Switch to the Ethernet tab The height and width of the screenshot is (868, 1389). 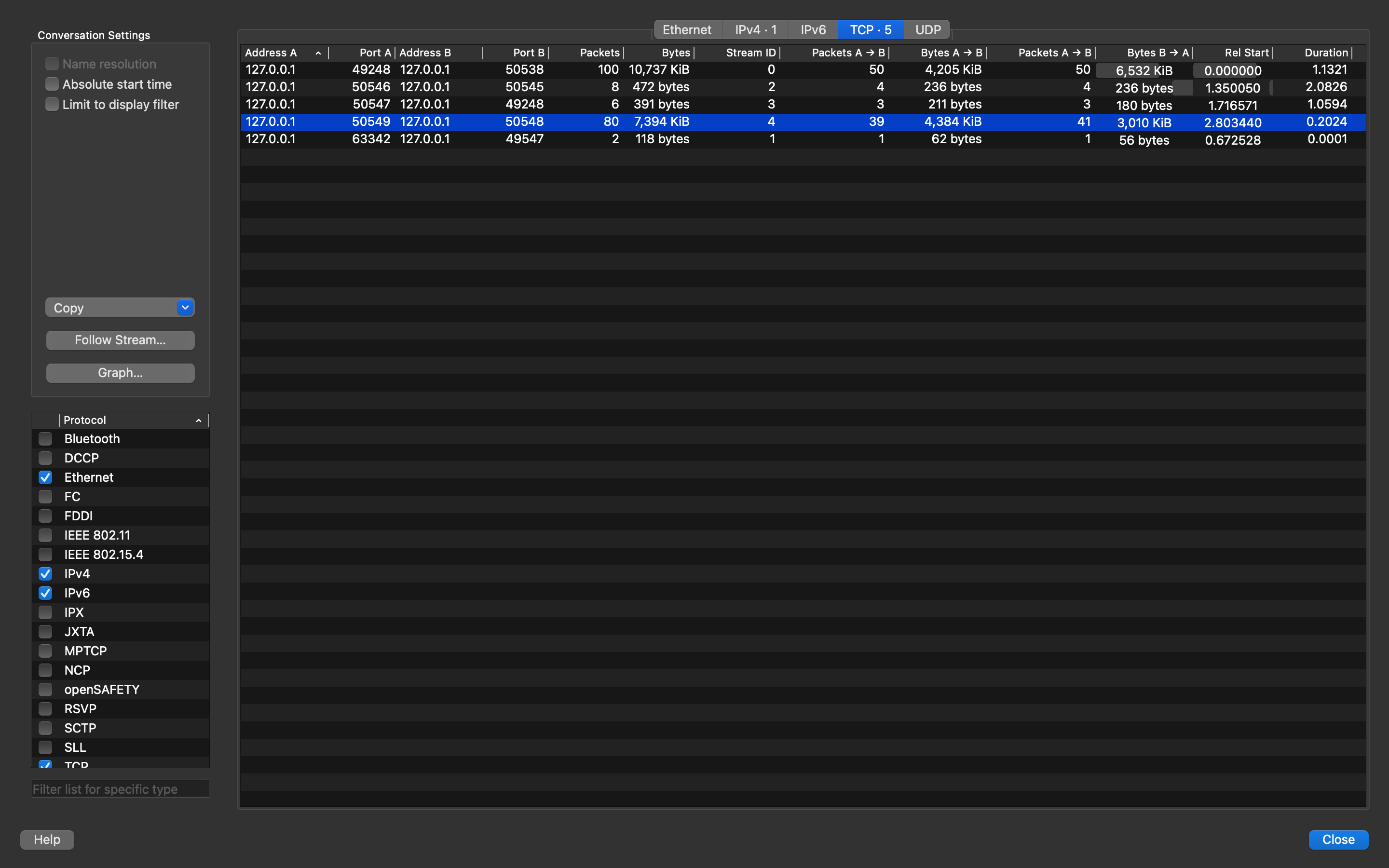point(687,30)
